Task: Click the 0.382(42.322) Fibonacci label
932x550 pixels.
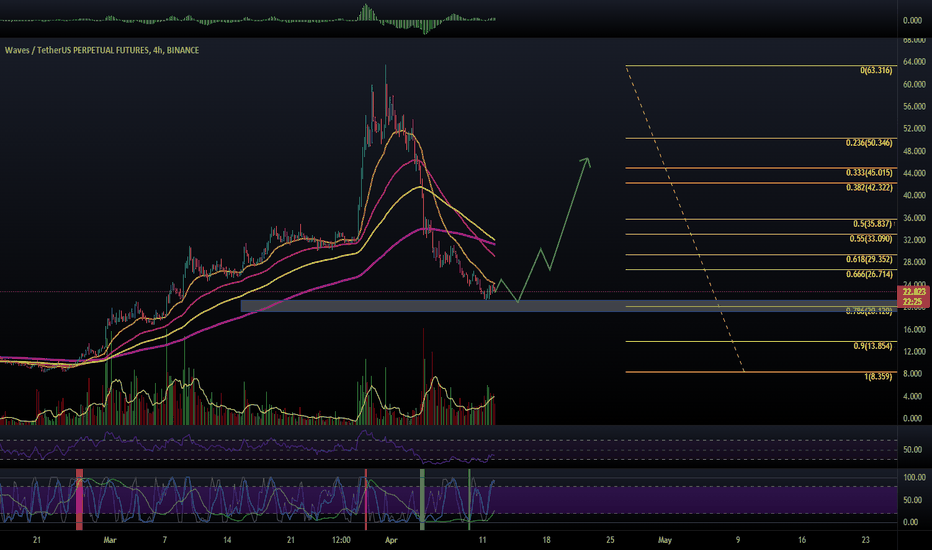Action: 869,187
